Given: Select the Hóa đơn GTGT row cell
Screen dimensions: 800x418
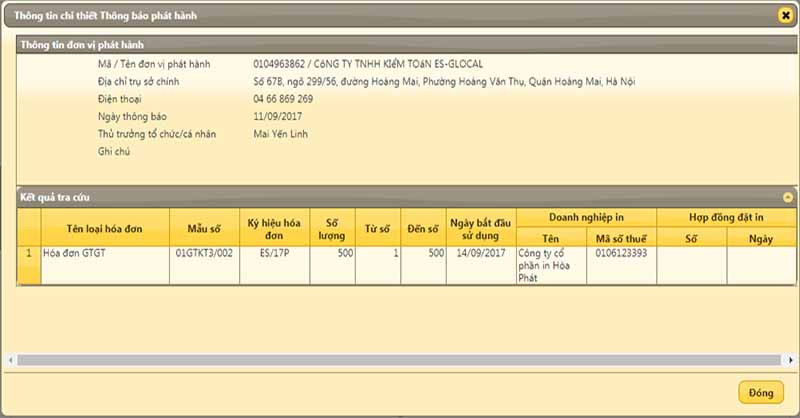Looking at the screenshot, I should [x=105, y=253].
